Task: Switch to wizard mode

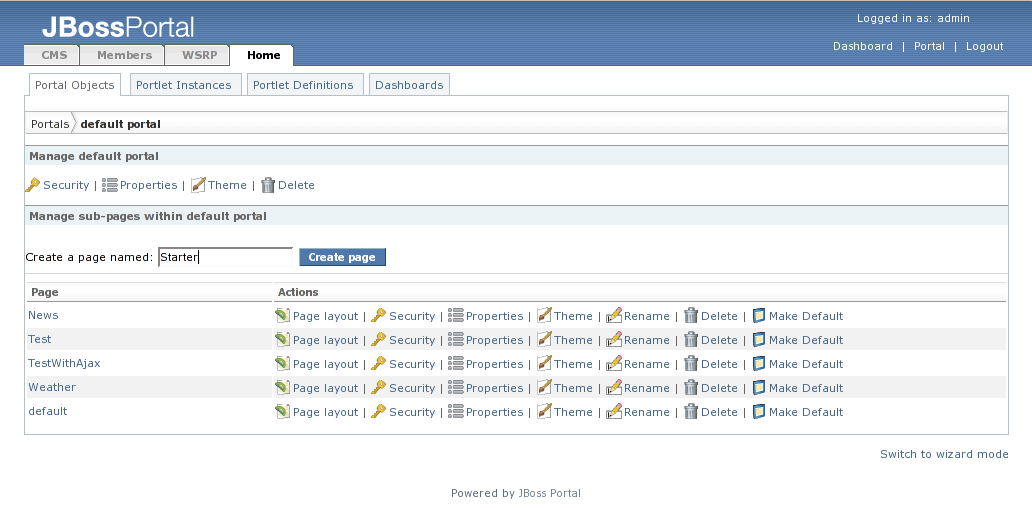Action: 944,454
